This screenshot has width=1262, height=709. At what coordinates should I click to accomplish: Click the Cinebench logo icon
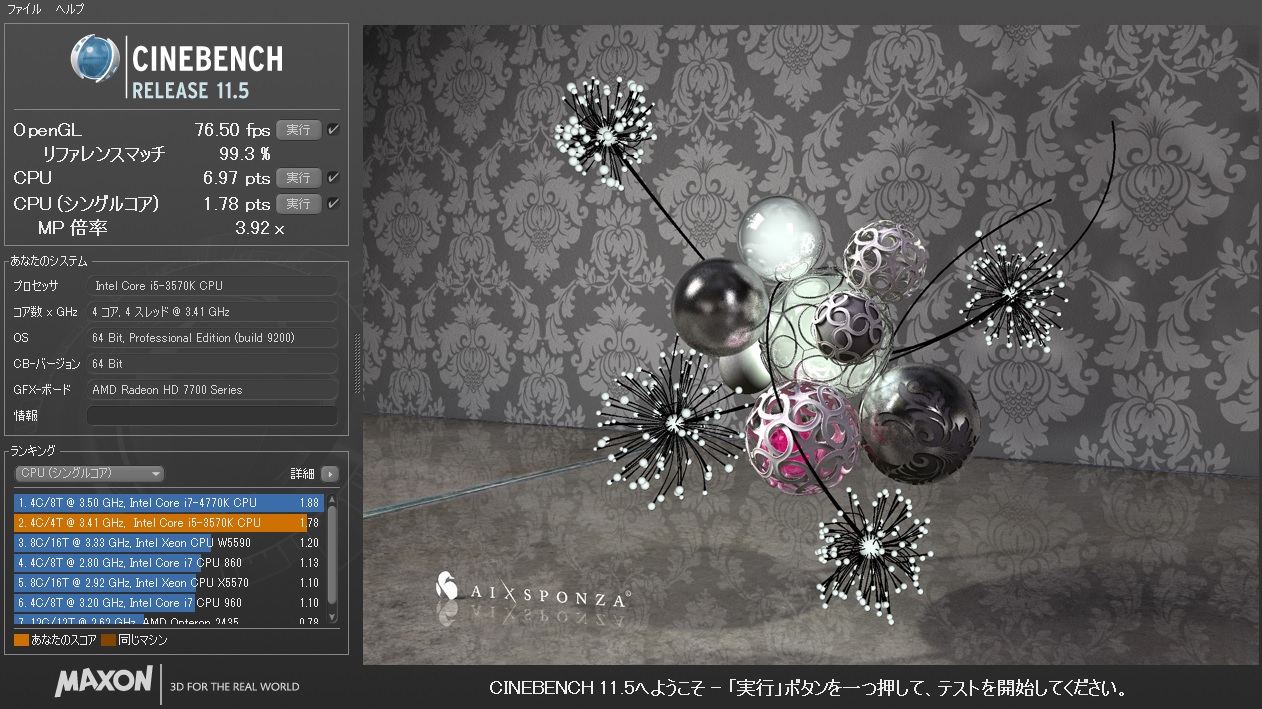click(x=95, y=59)
